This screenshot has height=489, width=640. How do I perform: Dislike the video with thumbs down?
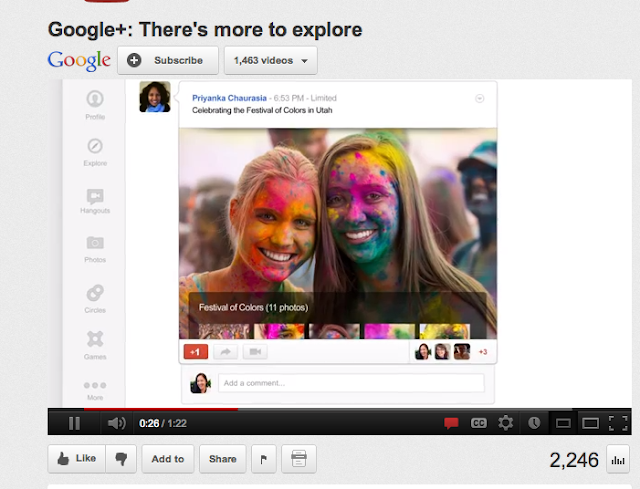point(121,459)
